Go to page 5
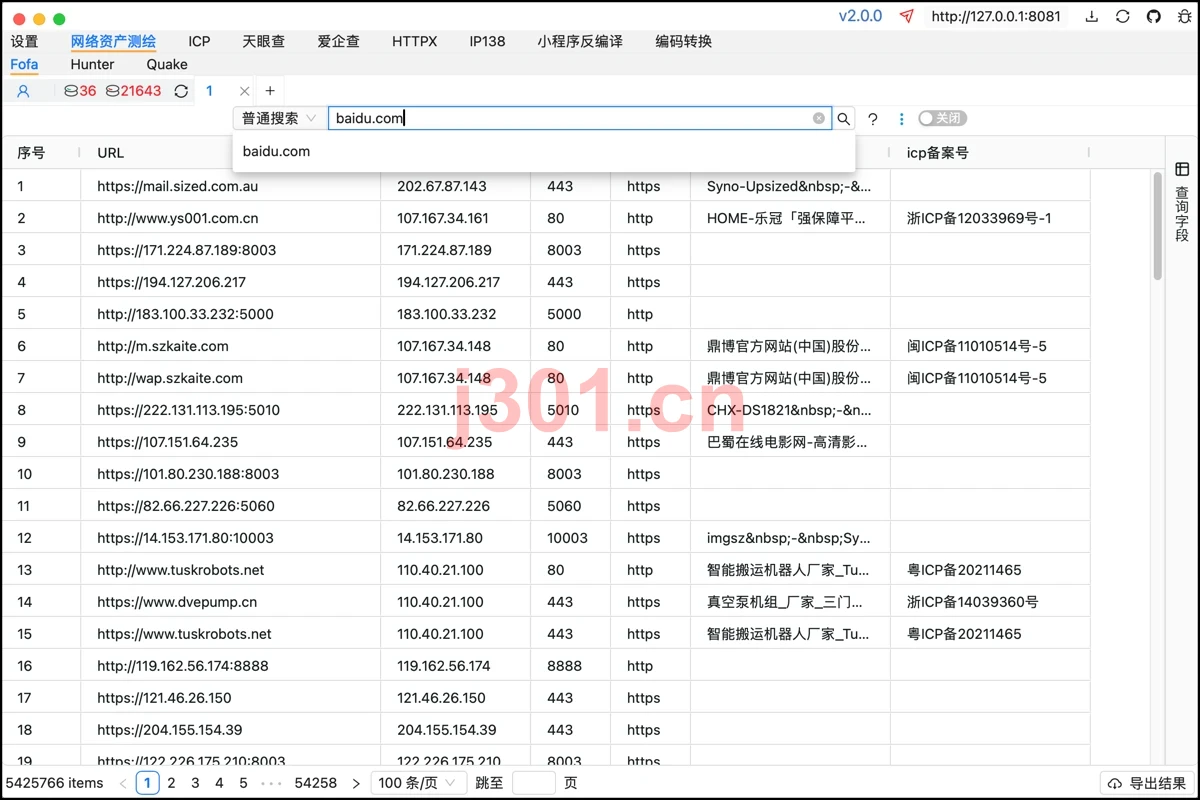 [x=243, y=783]
